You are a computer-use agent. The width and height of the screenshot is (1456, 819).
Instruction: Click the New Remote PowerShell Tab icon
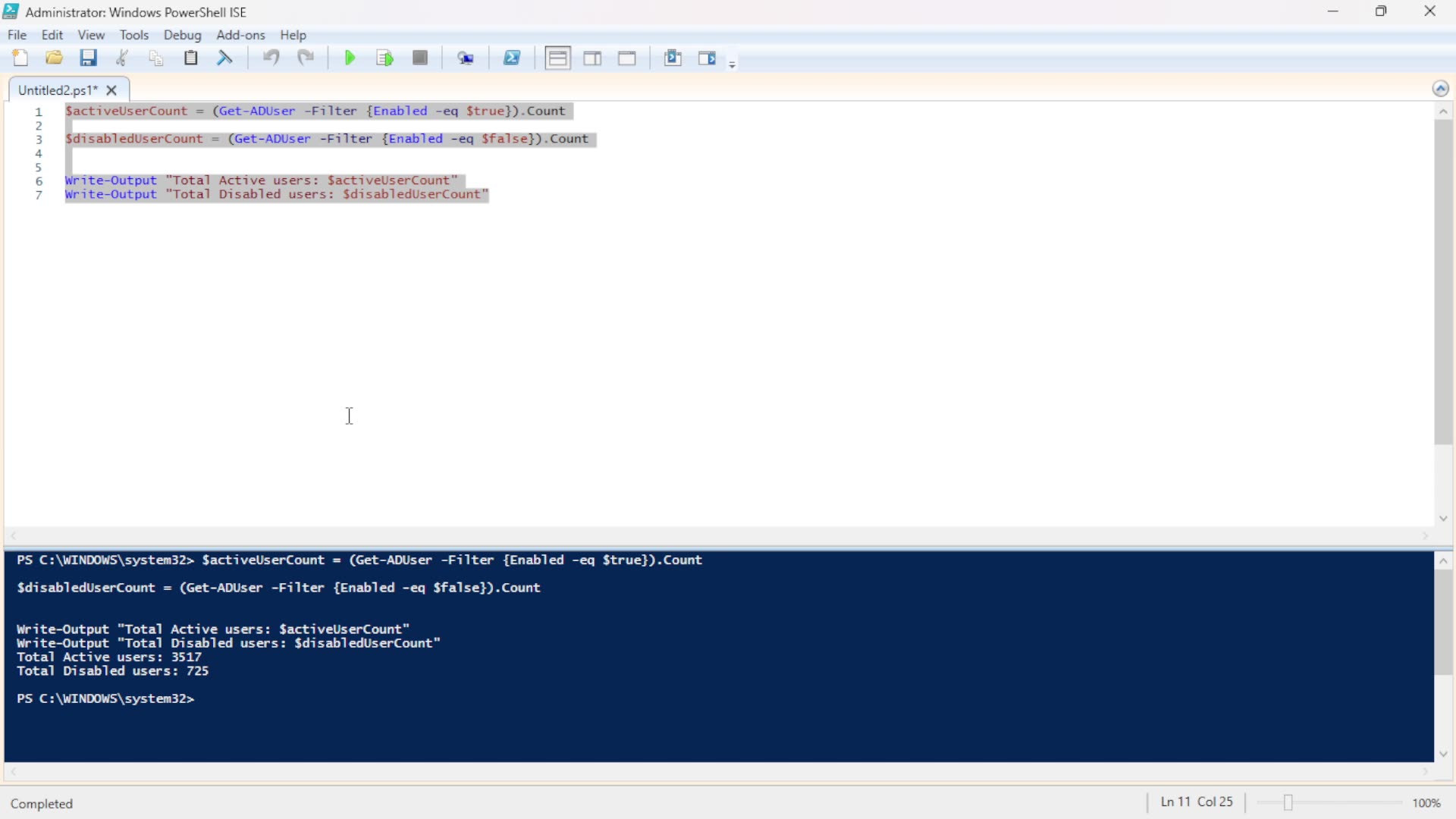[466, 58]
